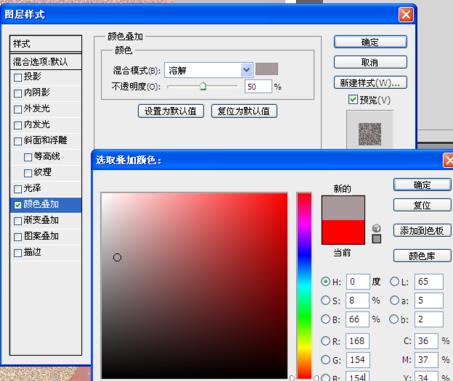Screen dimensions: 453x381
Task: Click the Lab b field showing 2
Action: coord(429,319)
